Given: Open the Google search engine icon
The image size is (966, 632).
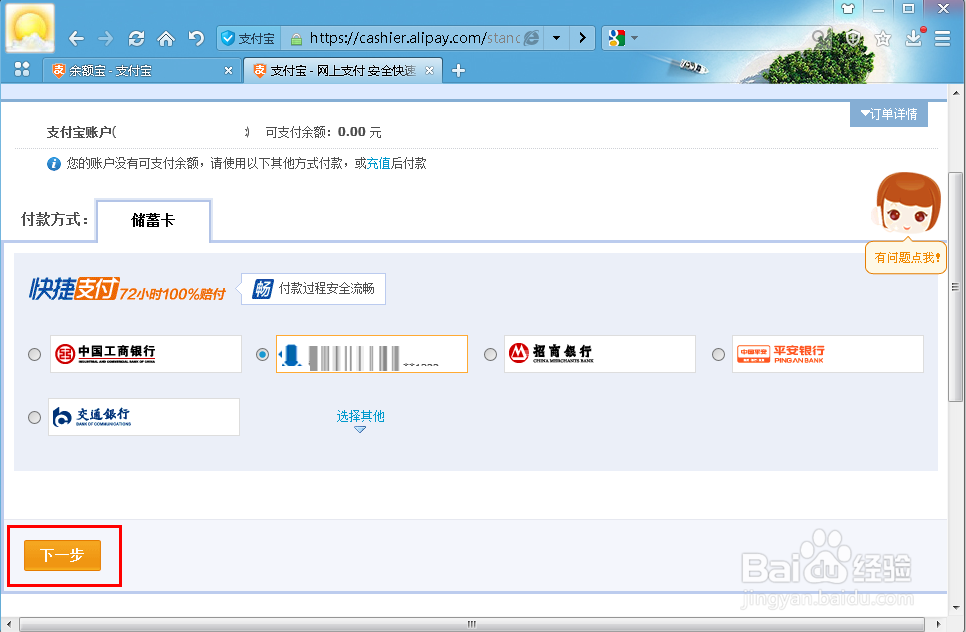Looking at the screenshot, I should (617, 37).
